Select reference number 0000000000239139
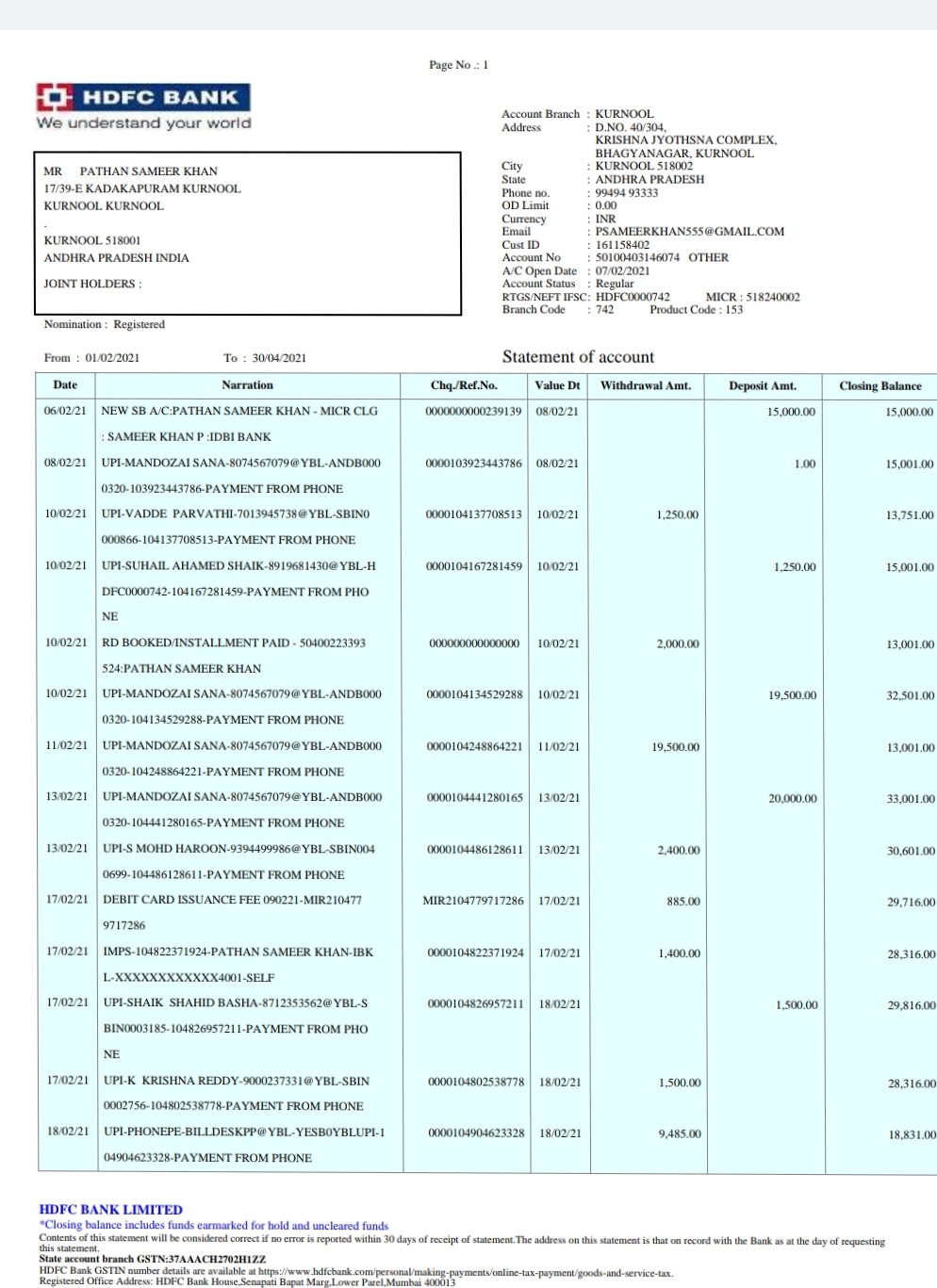The width and height of the screenshot is (937, 1288). pyautogui.click(x=473, y=412)
